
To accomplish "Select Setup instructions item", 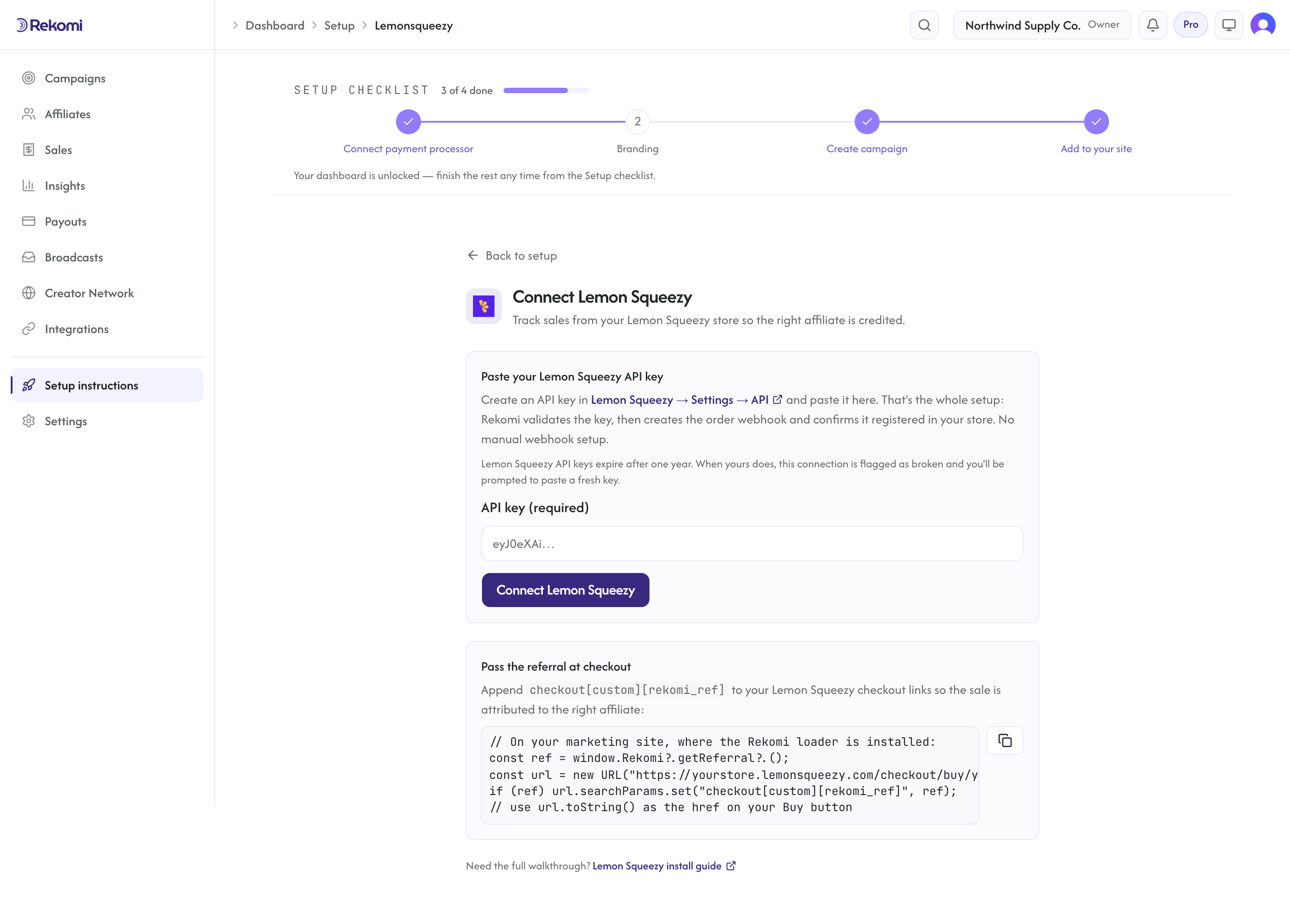I will [x=107, y=385].
